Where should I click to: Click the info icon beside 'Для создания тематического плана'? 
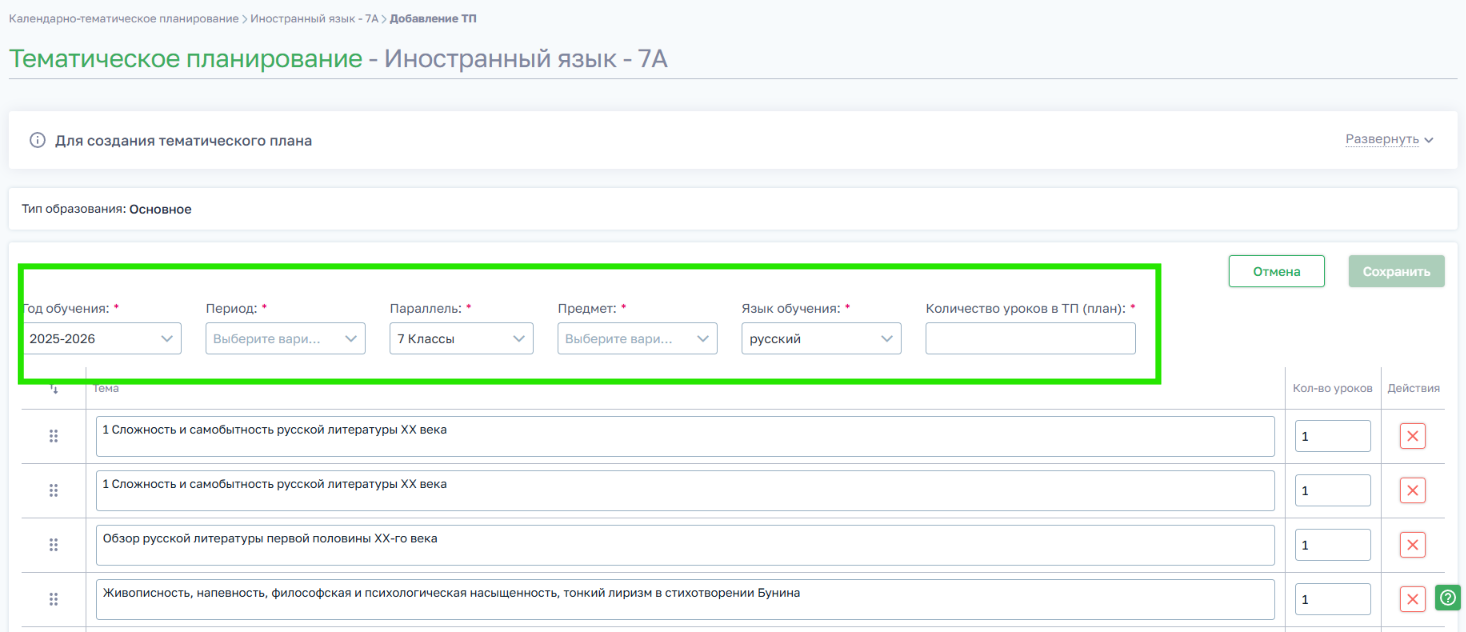(38, 141)
